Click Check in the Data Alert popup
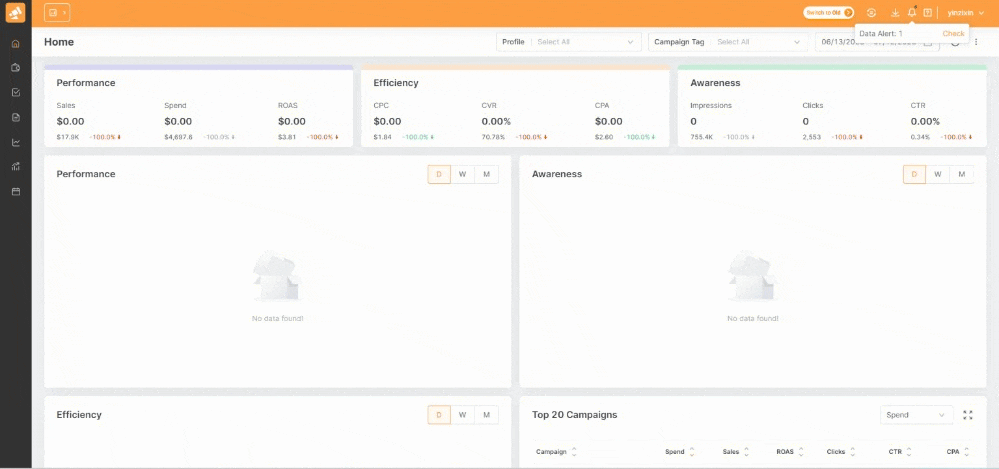 pyautogui.click(x=953, y=34)
